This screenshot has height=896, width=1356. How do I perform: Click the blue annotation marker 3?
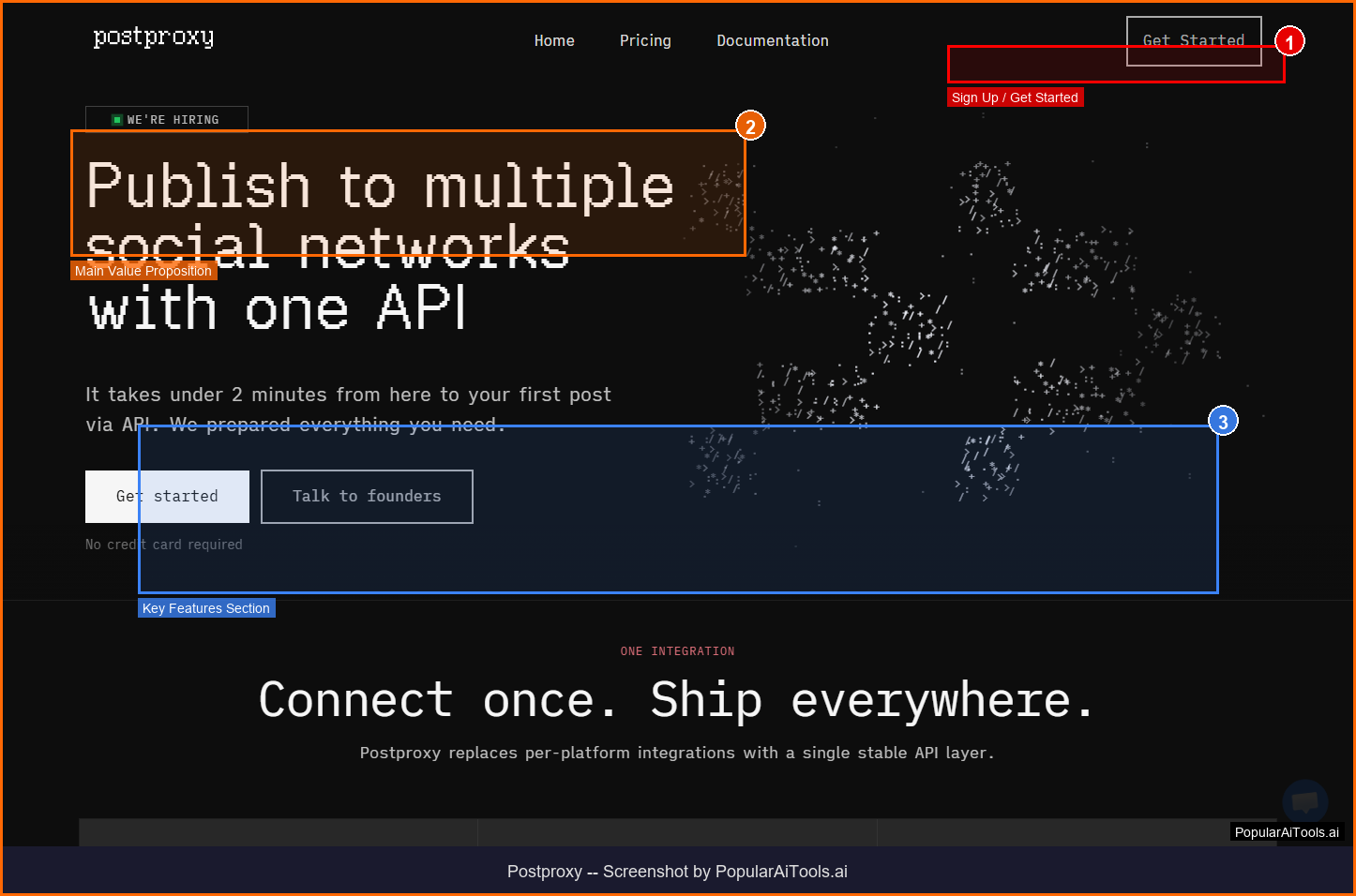1223,422
